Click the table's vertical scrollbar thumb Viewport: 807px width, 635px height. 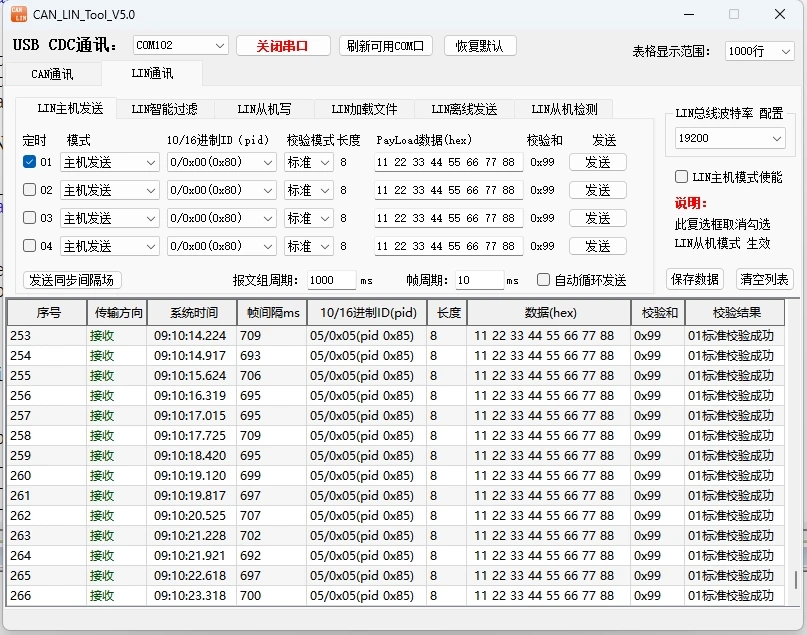click(796, 581)
